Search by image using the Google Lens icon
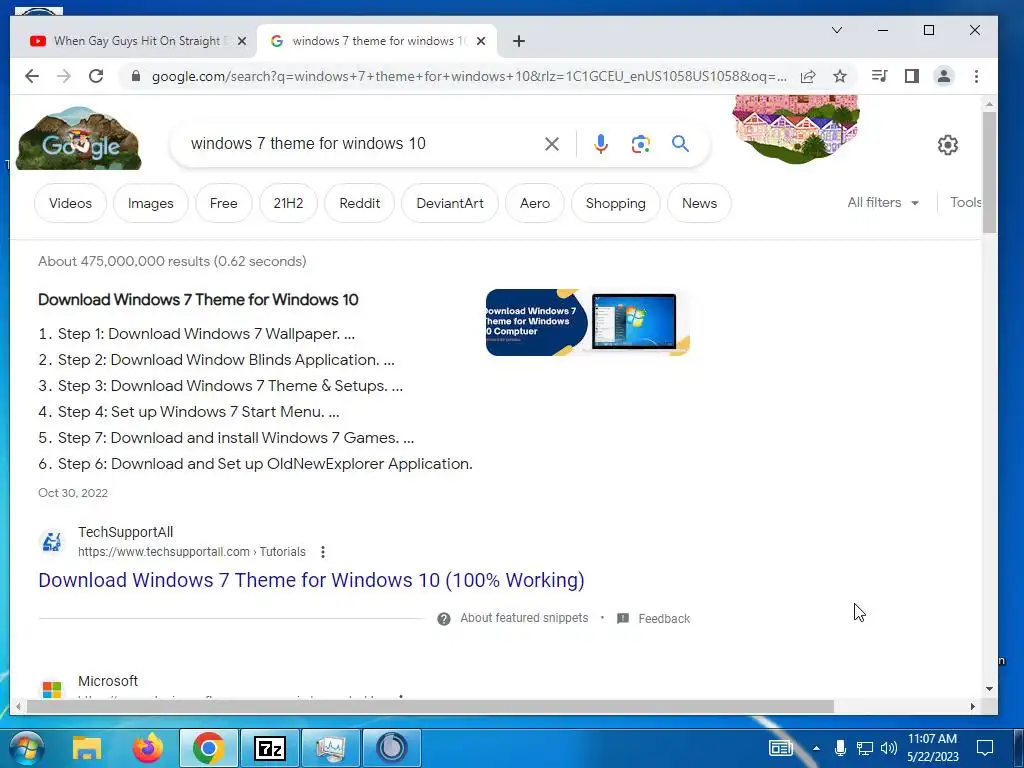The height and width of the screenshot is (768, 1024). click(641, 144)
